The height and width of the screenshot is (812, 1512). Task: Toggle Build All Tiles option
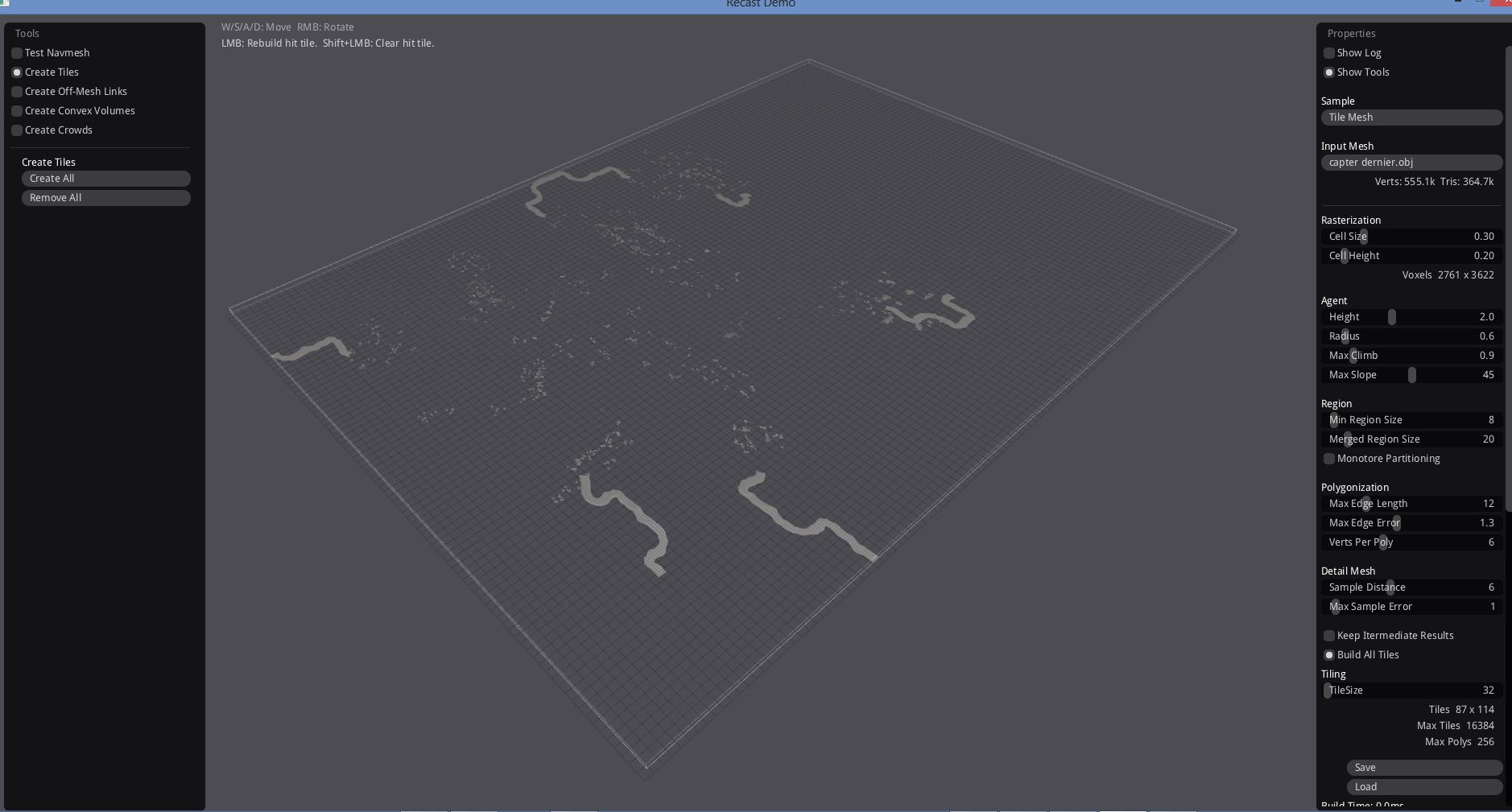click(1329, 655)
